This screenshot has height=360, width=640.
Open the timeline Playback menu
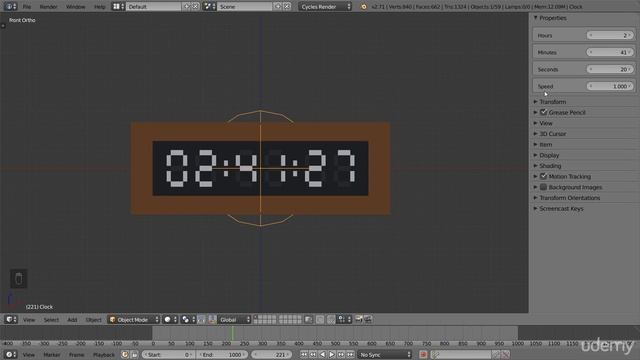[x=104, y=355]
